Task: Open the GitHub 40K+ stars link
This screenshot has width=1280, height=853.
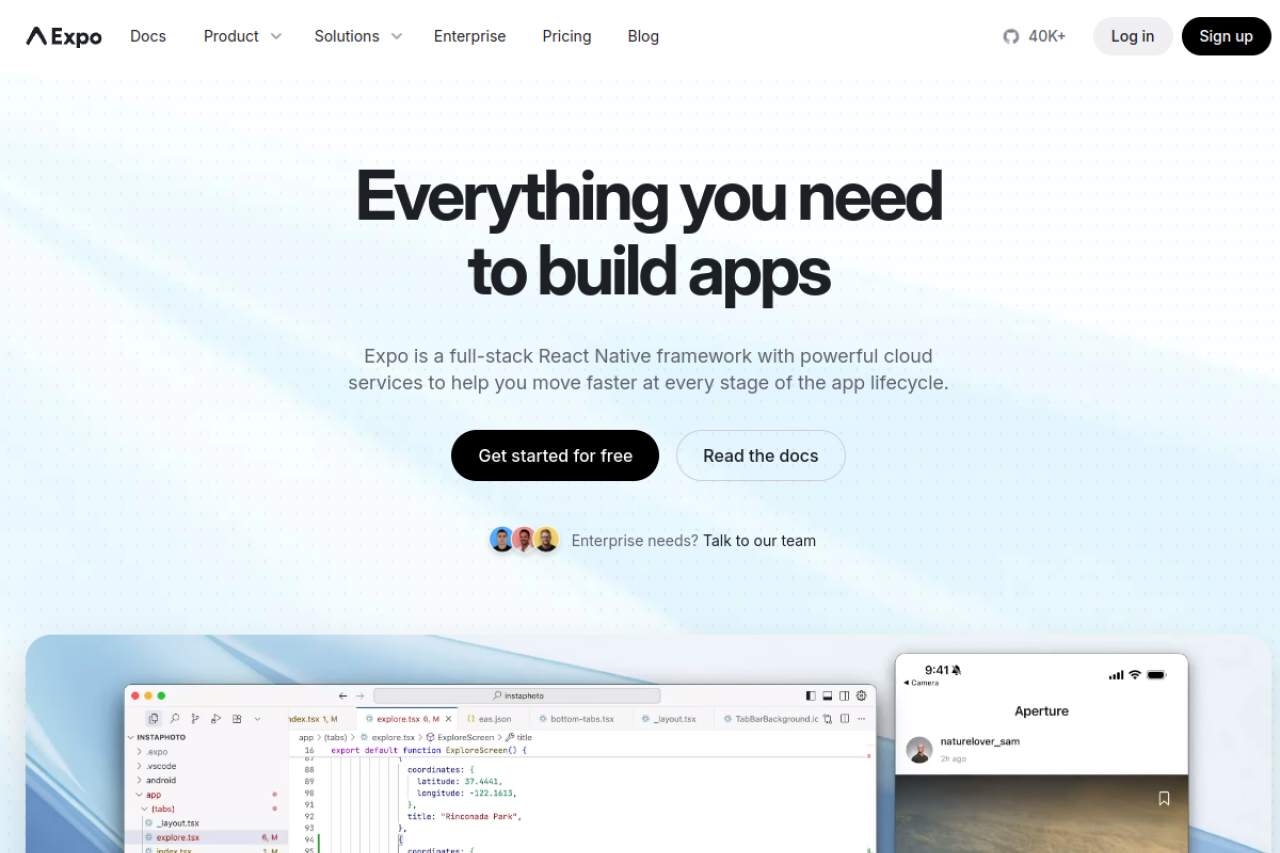Action: pyautogui.click(x=1035, y=36)
